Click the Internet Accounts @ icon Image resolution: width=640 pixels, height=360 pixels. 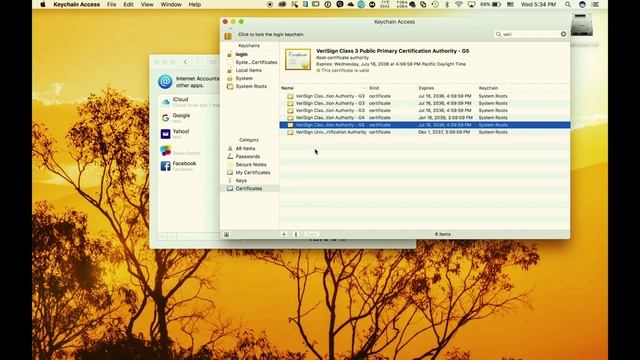[165, 82]
